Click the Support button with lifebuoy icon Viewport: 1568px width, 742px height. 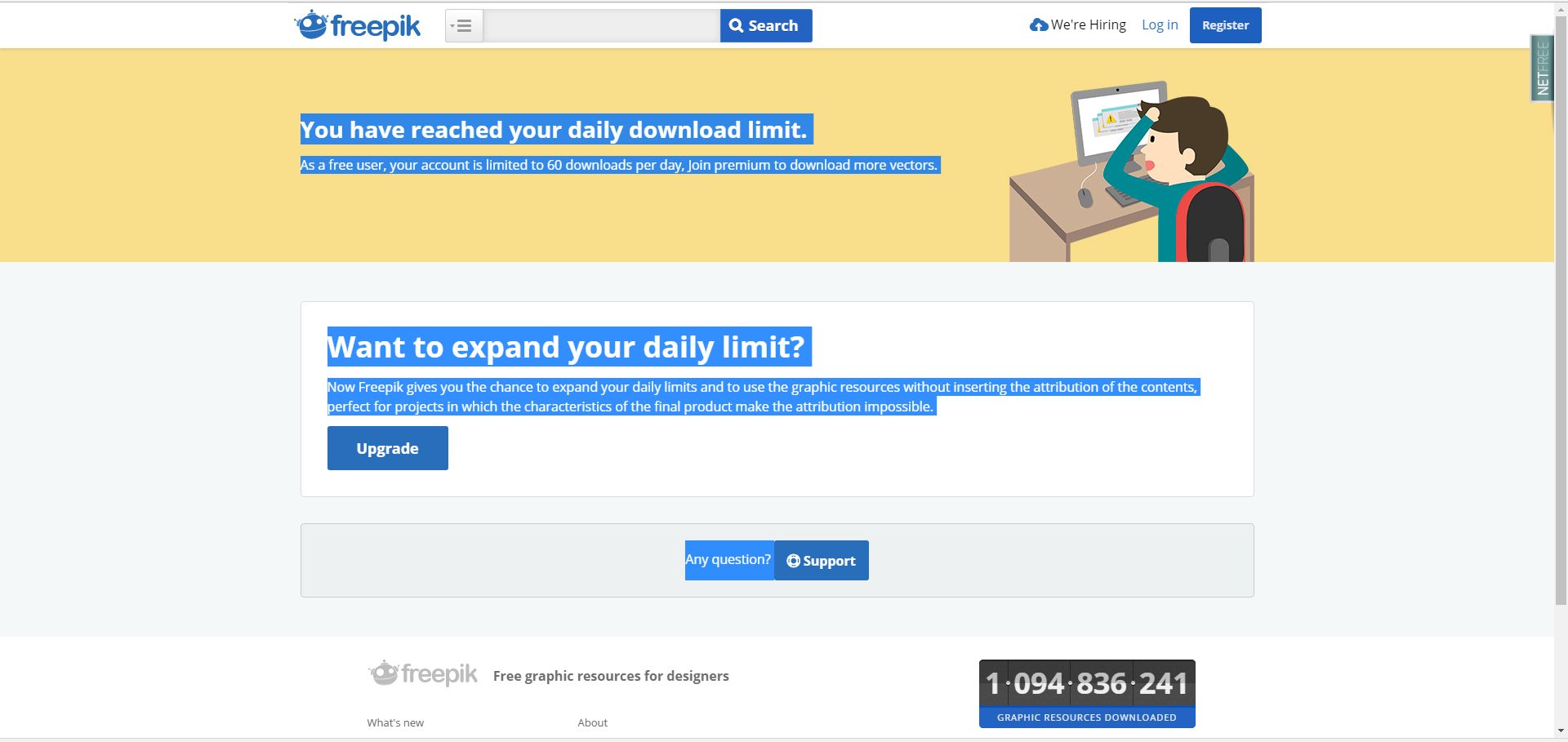(x=822, y=561)
